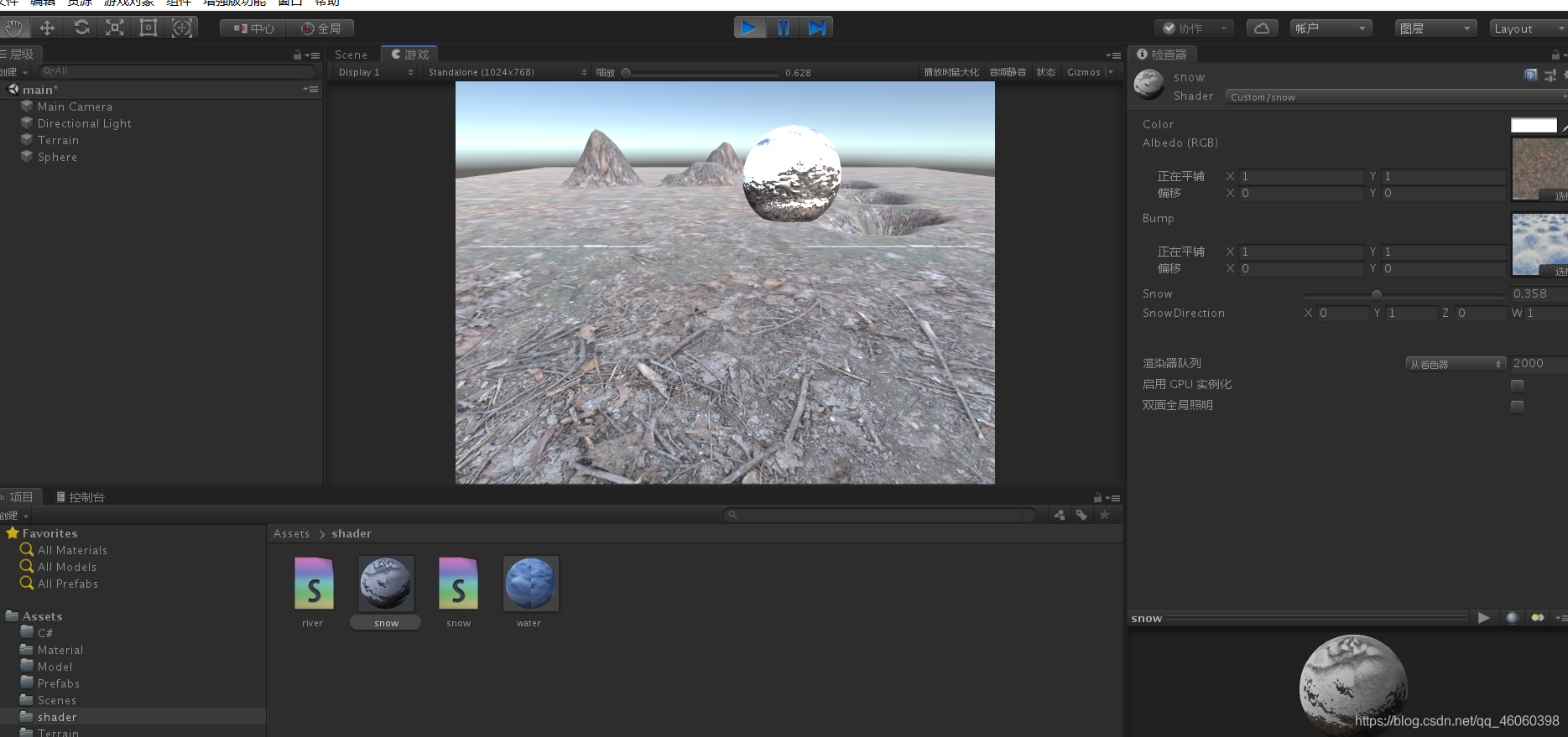This screenshot has height=737, width=1568.
Task: Enable 双面全局照明 checkbox
Action: (x=1517, y=406)
